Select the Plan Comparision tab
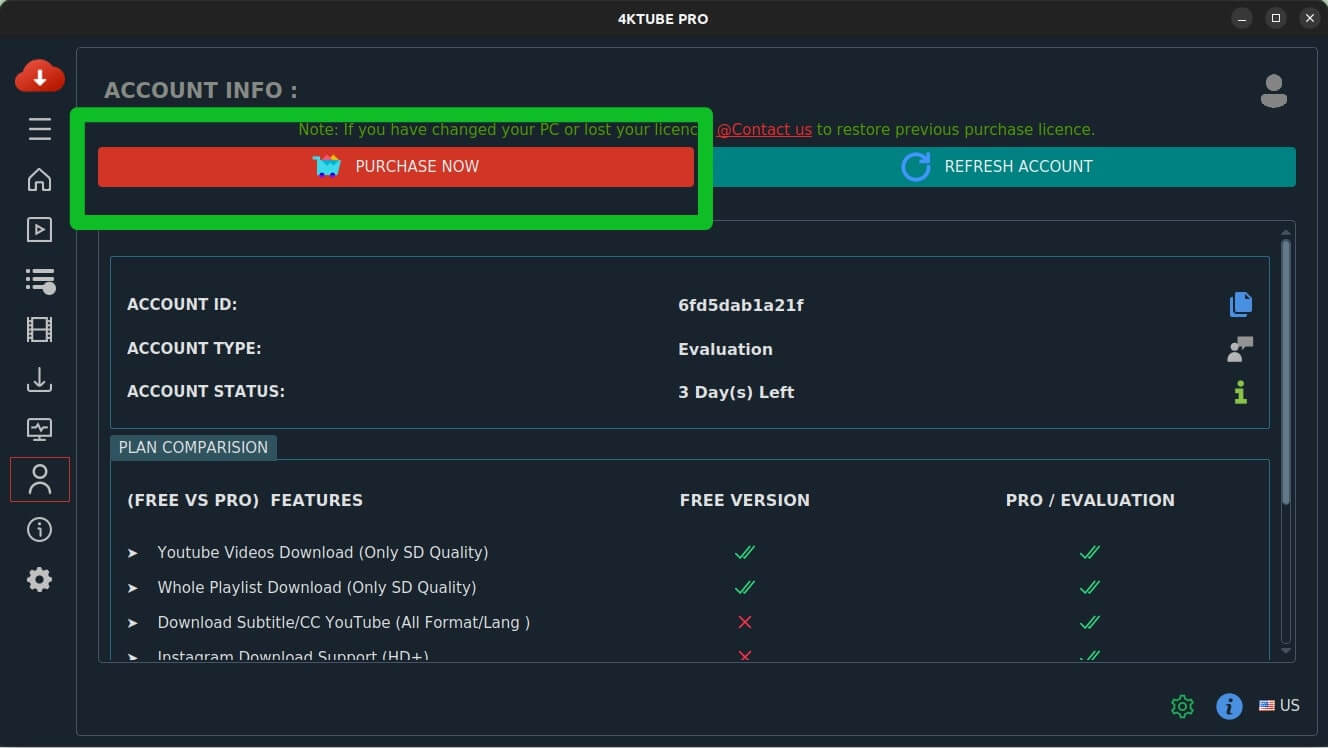This screenshot has height=748, width=1328. tap(193, 447)
